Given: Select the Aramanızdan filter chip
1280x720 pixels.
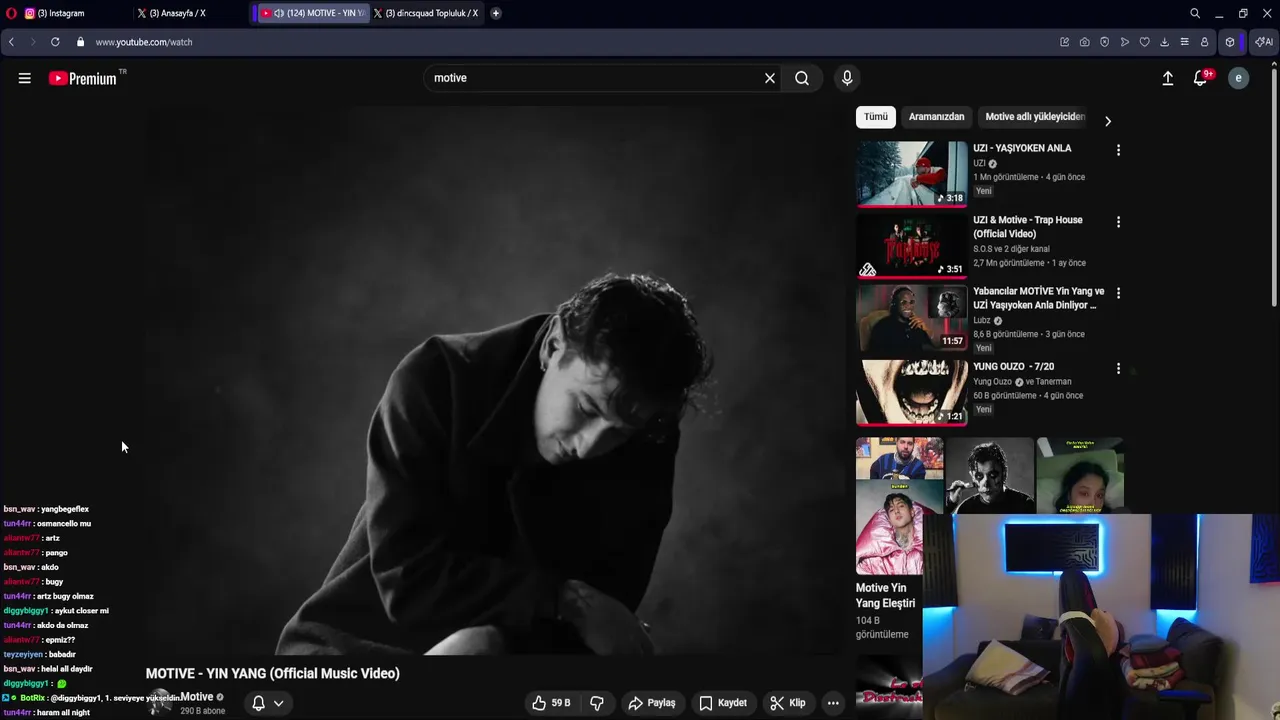Looking at the screenshot, I should click(x=936, y=117).
